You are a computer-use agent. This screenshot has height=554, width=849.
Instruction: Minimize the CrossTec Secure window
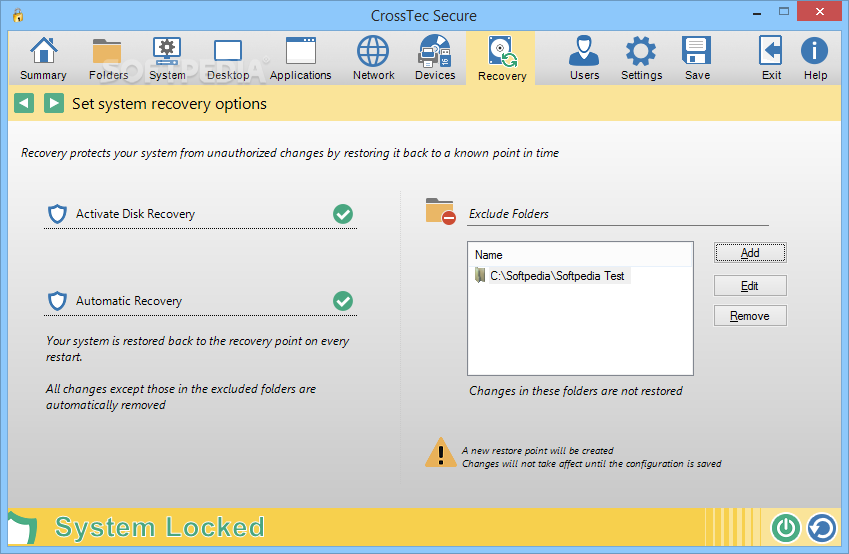tap(757, 12)
